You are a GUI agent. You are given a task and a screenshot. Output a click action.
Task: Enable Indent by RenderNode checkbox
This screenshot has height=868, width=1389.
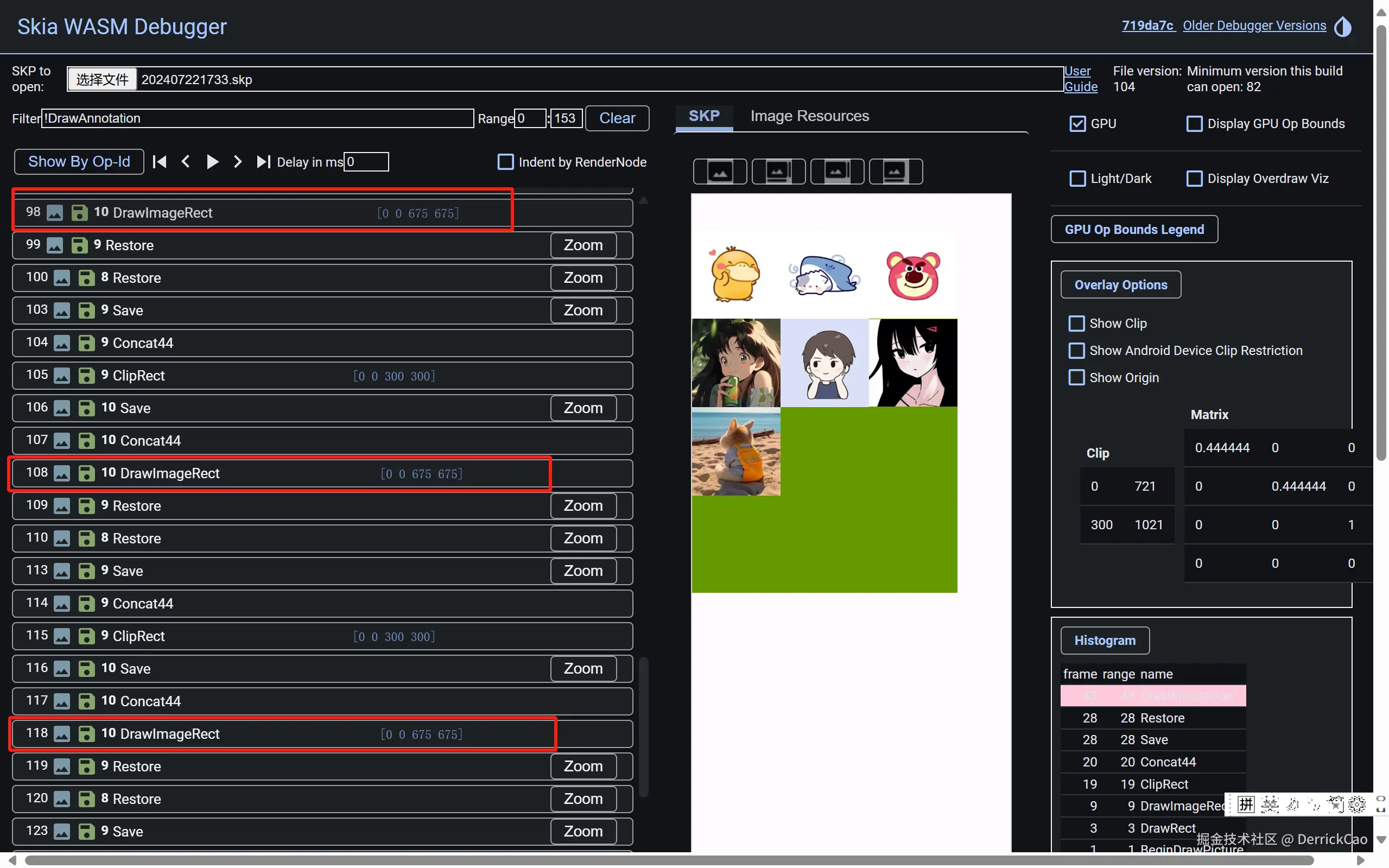click(505, 162)
